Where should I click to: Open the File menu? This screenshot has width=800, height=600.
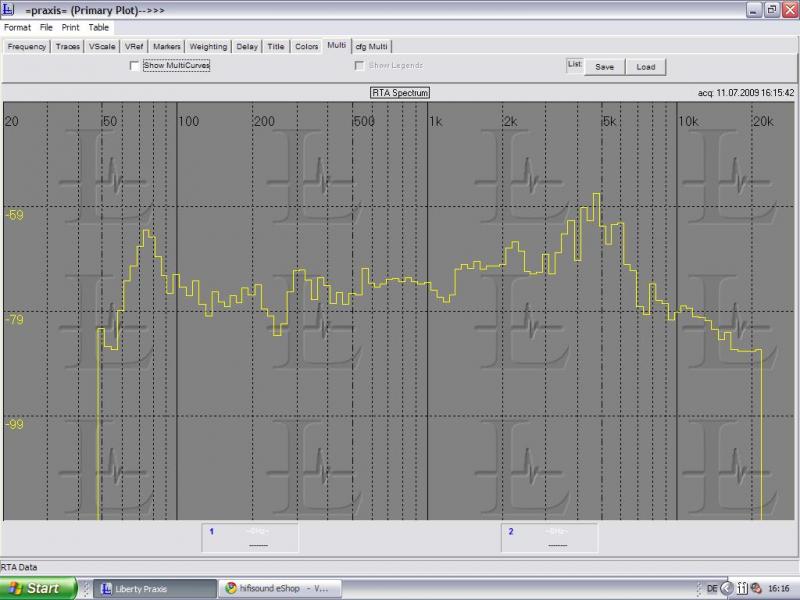point(46,28)
